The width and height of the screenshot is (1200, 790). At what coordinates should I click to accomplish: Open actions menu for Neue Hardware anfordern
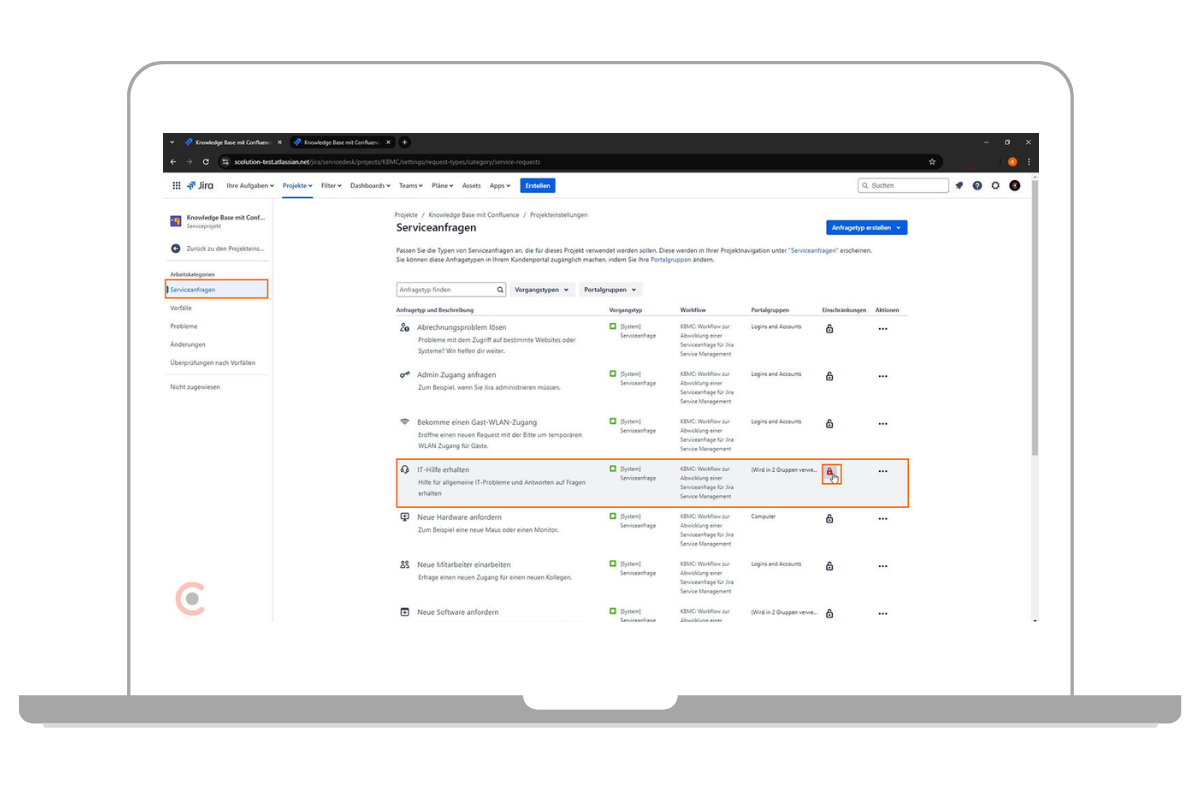(882, 519)
